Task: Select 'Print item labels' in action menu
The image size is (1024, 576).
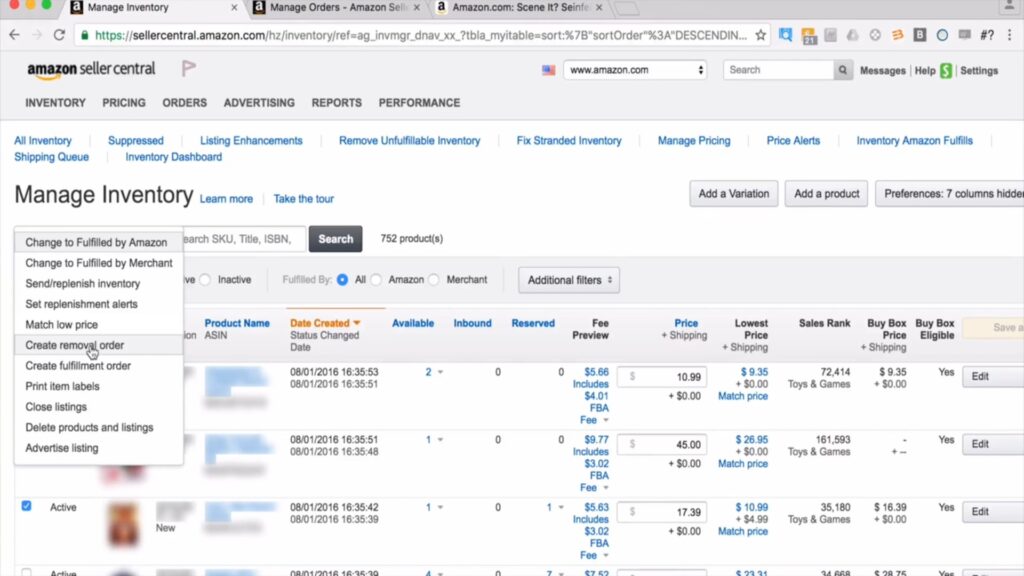Action: pos(62,386)
